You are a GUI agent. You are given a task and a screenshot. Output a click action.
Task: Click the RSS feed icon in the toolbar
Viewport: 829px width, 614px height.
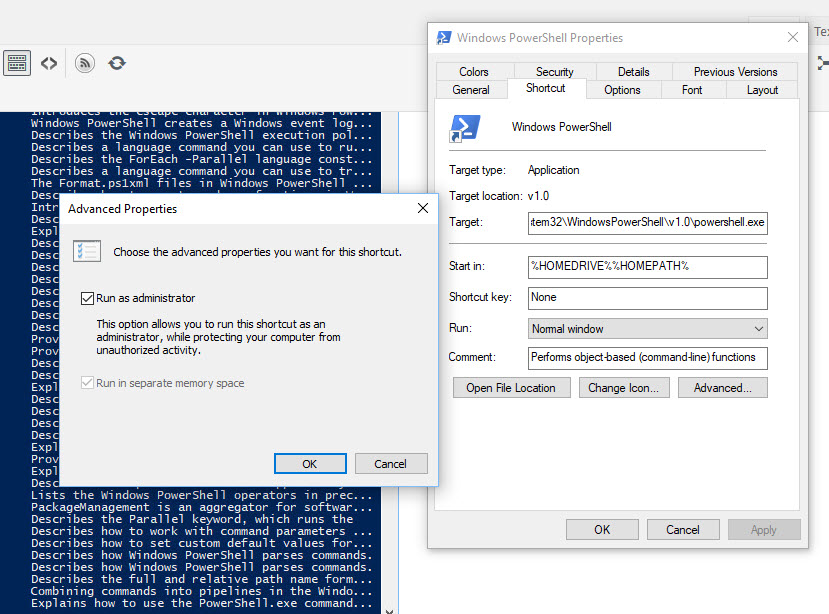click(x=85, y=63)
